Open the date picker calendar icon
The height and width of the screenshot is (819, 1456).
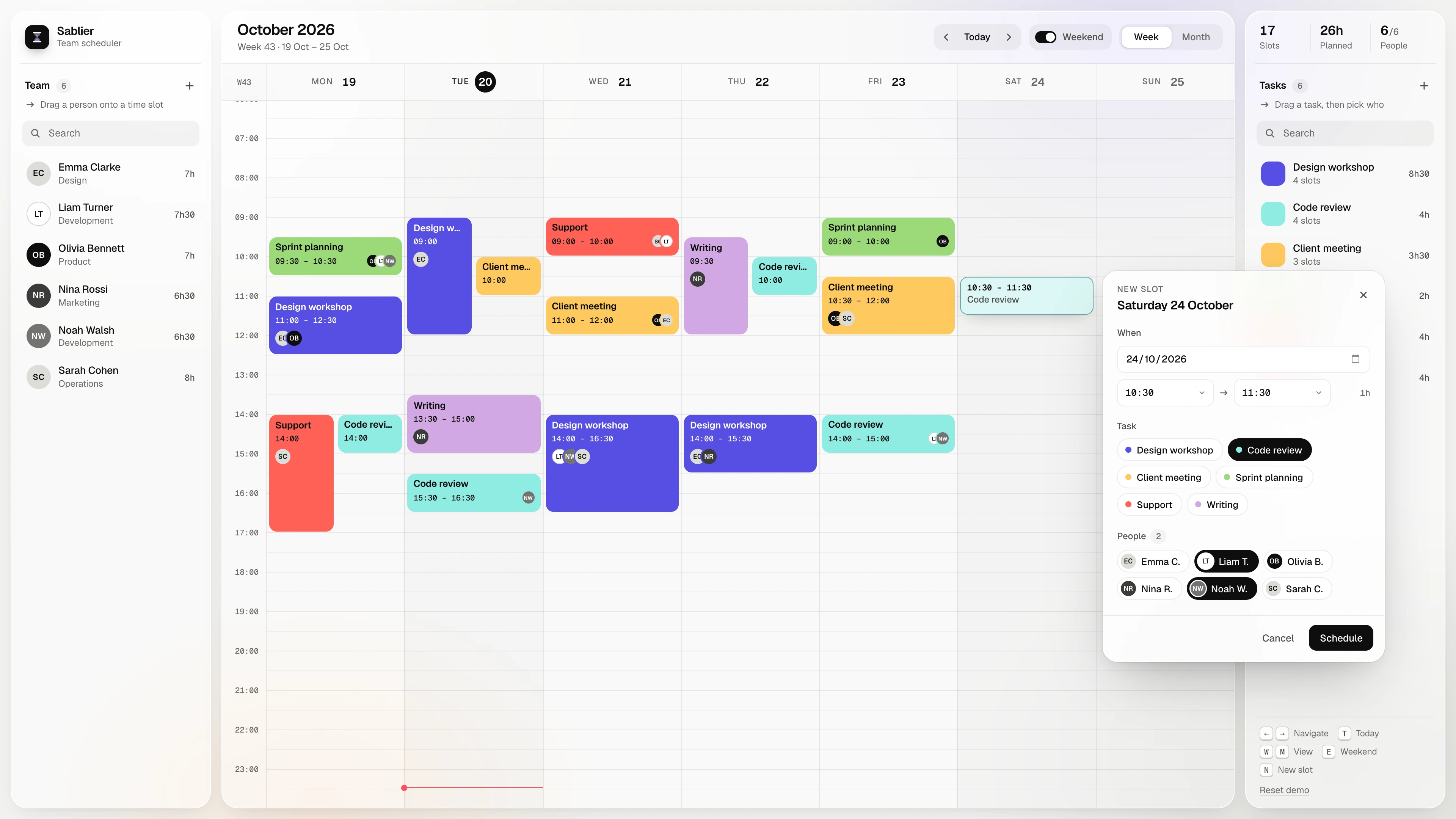[x=1356, y=359]
